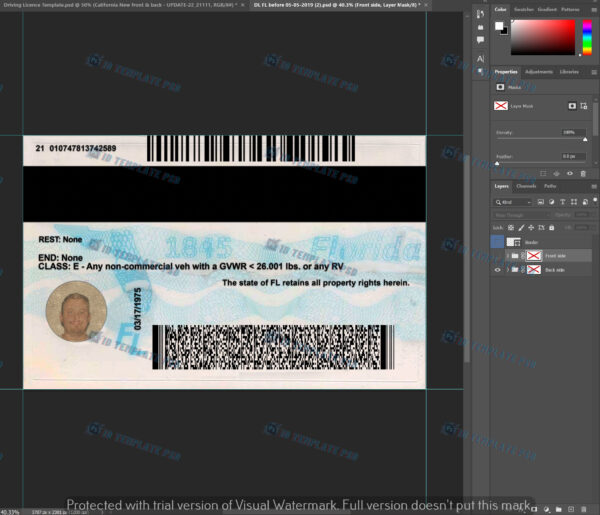Create new group folder icon at bottom

coord(559,509)
